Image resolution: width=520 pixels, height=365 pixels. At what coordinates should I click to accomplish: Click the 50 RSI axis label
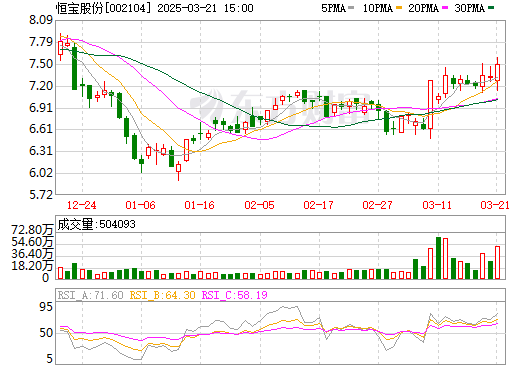(46, 333)
